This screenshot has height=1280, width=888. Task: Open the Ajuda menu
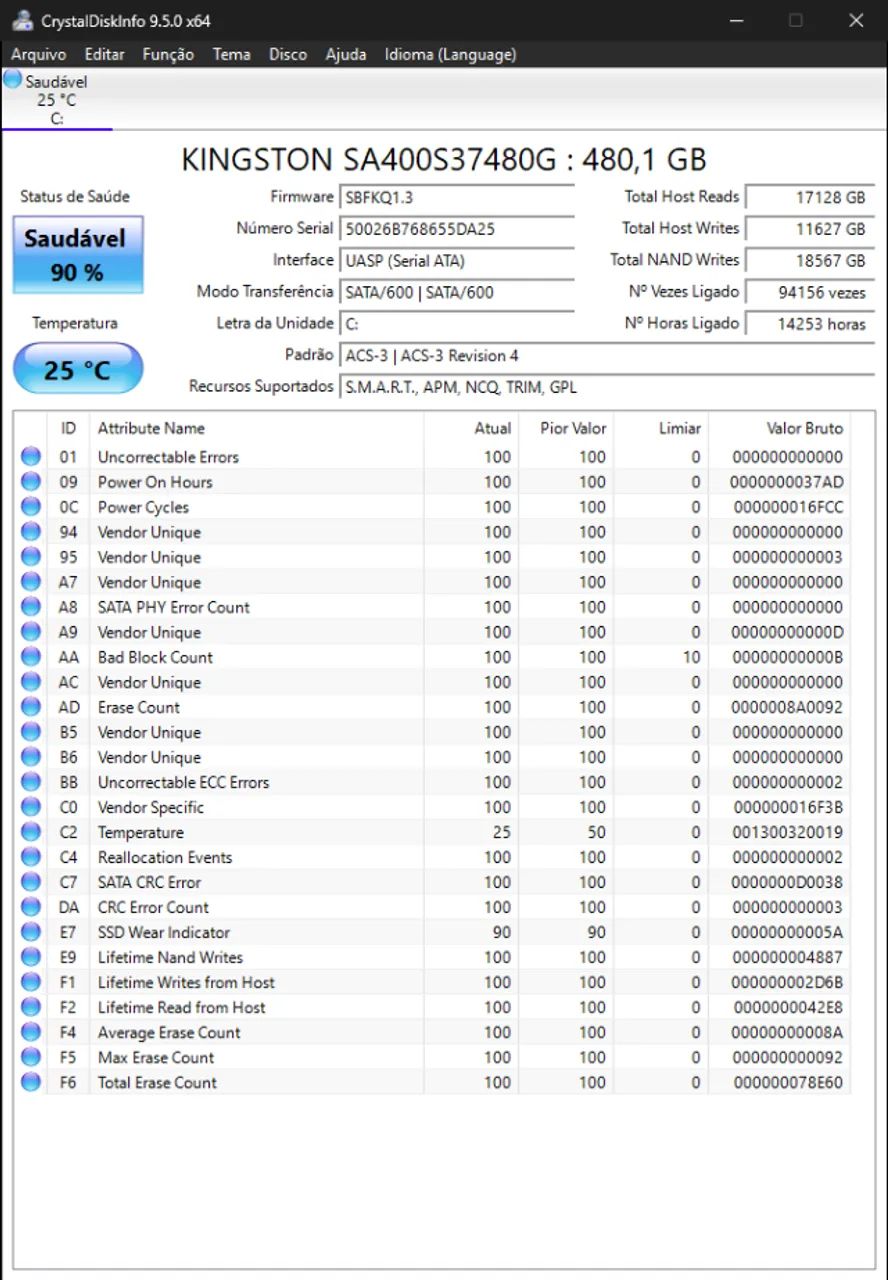346,54
